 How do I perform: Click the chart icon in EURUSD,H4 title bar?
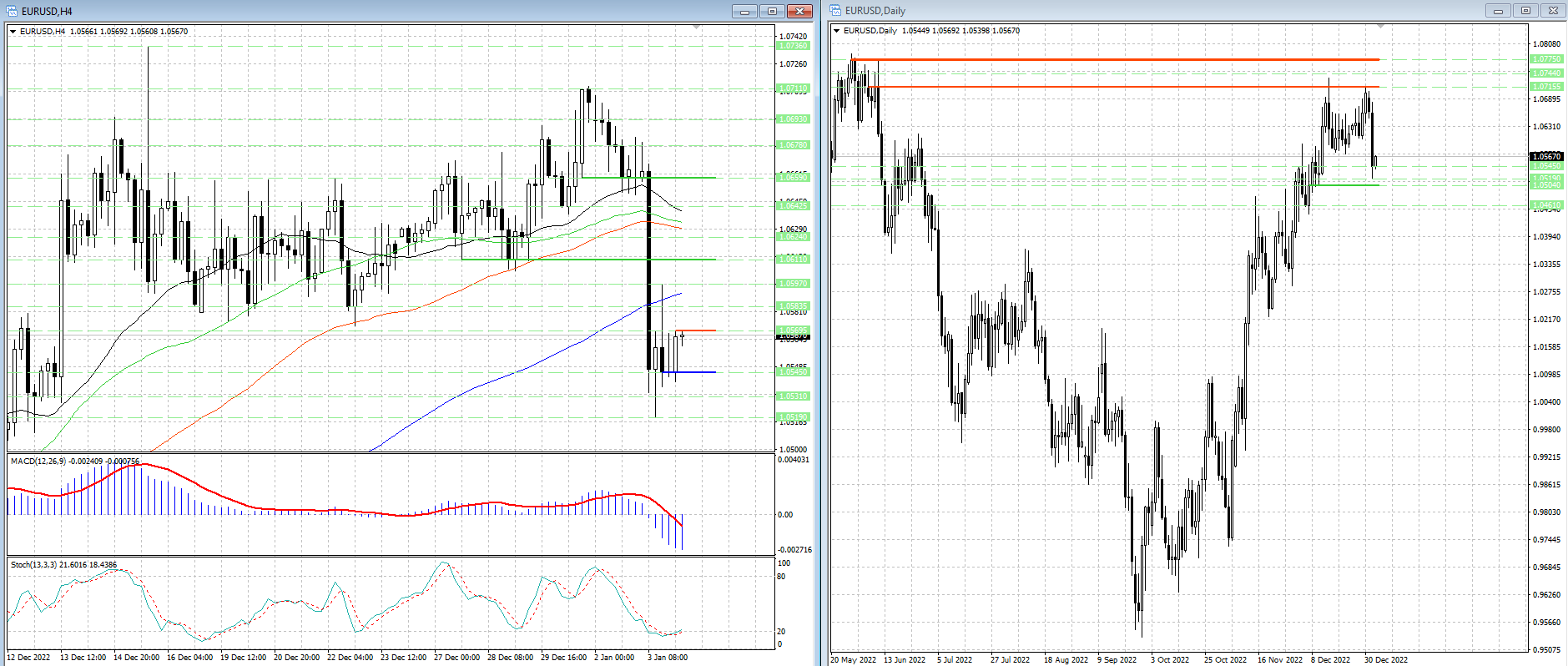coord(13,11)
